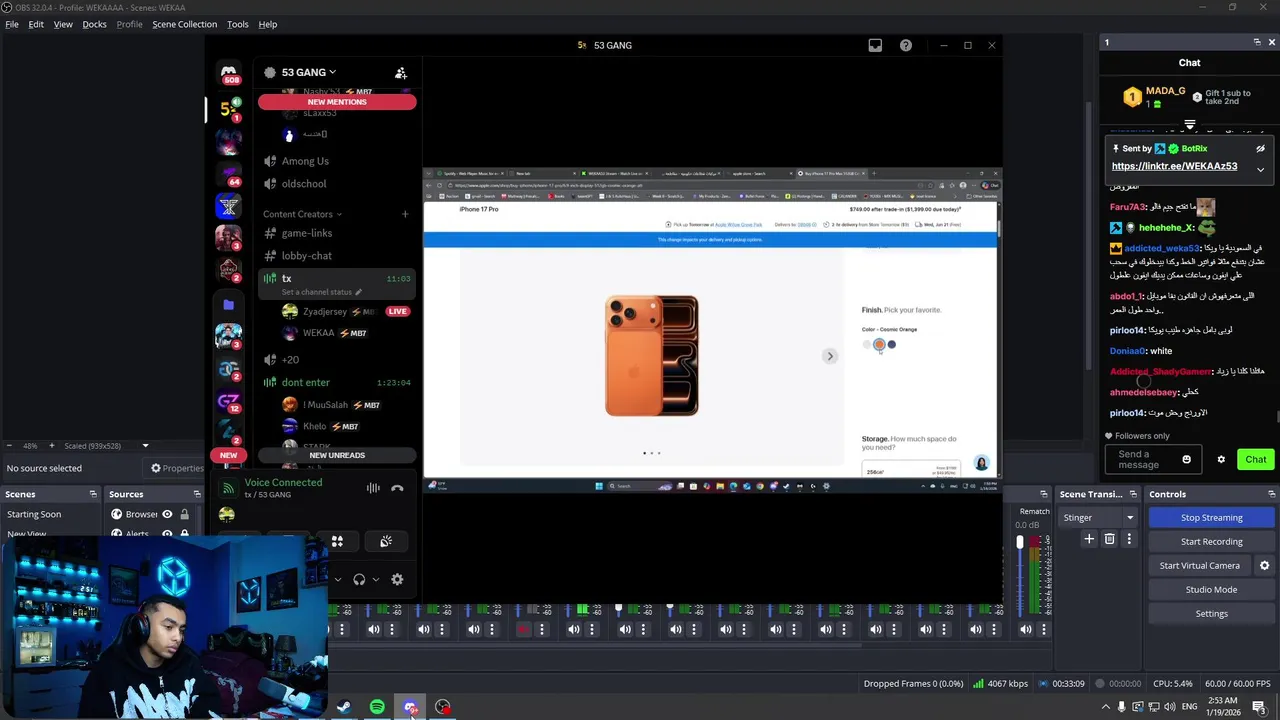The height and width of the screenshot is (720, 1280).
Task: Open Discord soundboard button
Action: click(x=386, y=541)
